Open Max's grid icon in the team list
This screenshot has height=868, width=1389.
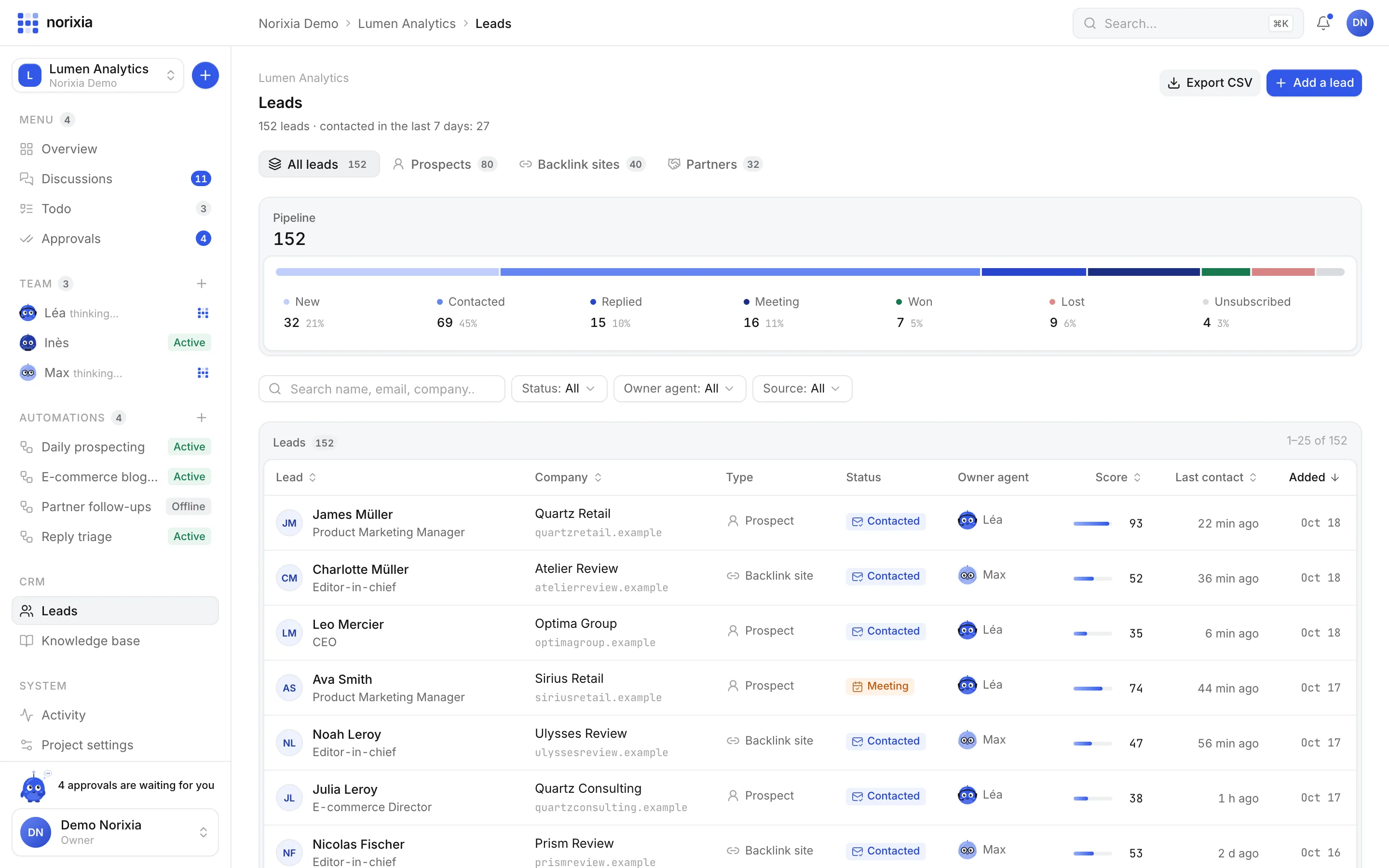pos(203,373)
